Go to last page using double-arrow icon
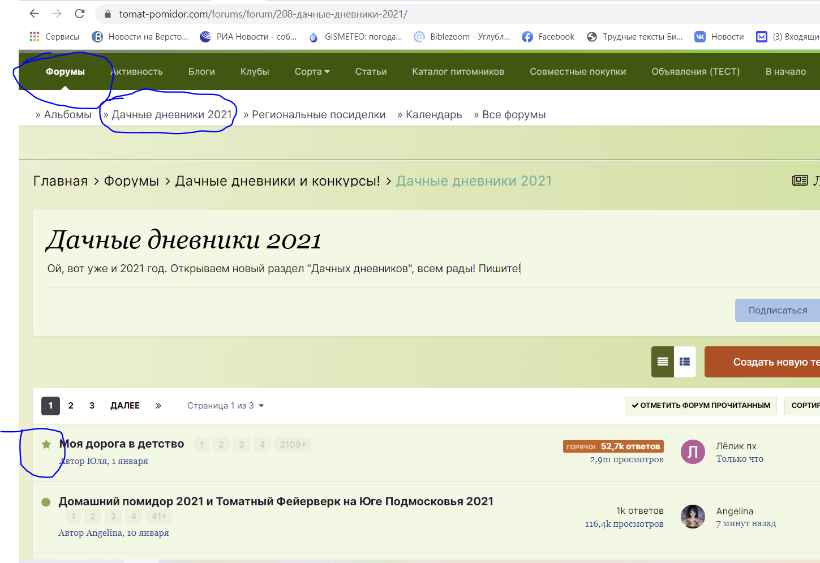Viewport: 820px width, 563px height. (x=158, y=406)
